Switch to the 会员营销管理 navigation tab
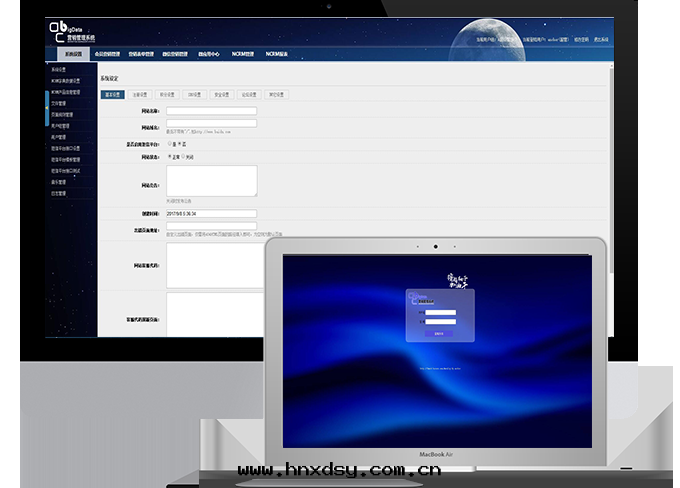Screen dimensions: 680x488 (108, 53)
